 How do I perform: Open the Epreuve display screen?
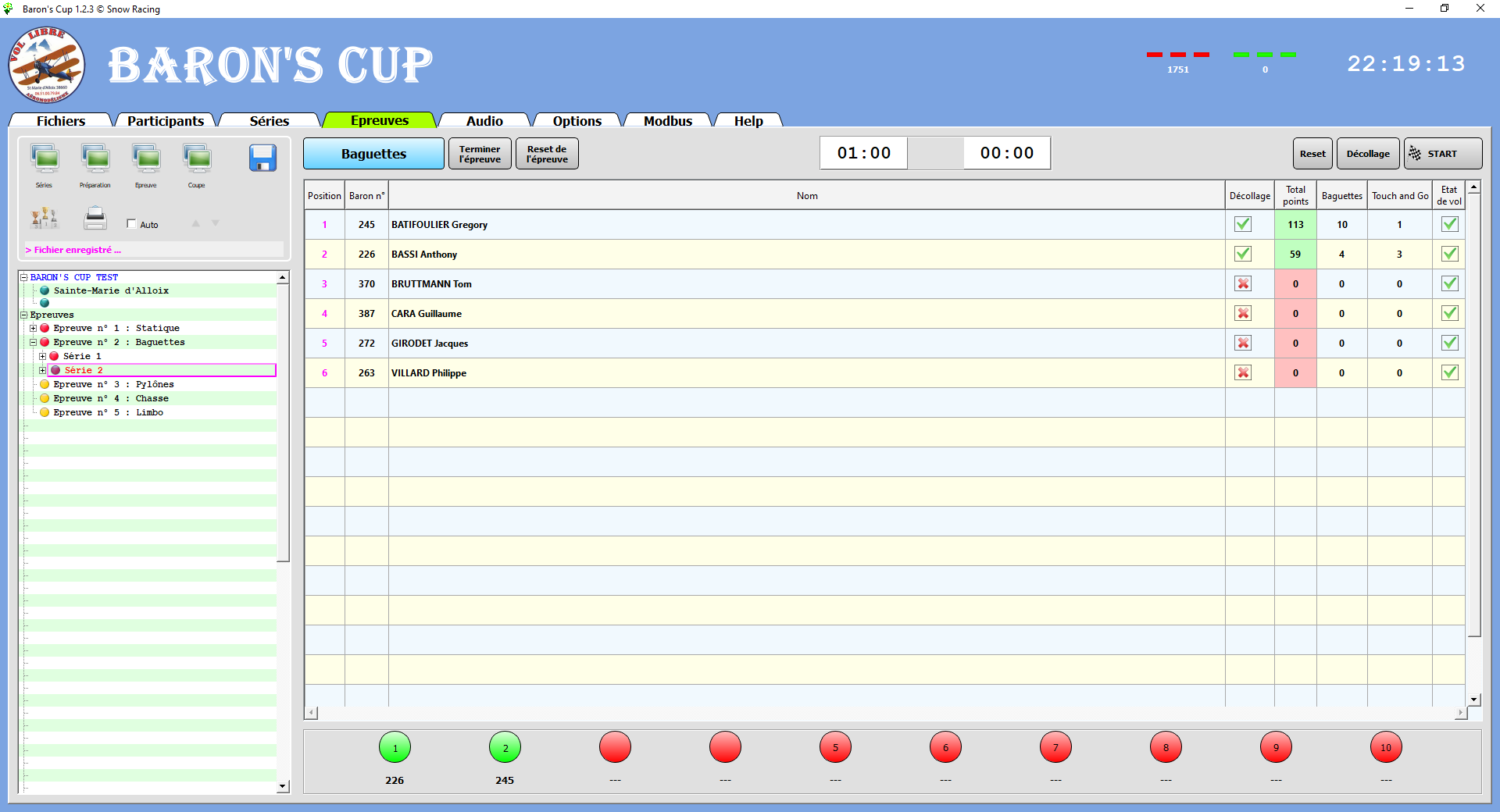click(146, 160)
